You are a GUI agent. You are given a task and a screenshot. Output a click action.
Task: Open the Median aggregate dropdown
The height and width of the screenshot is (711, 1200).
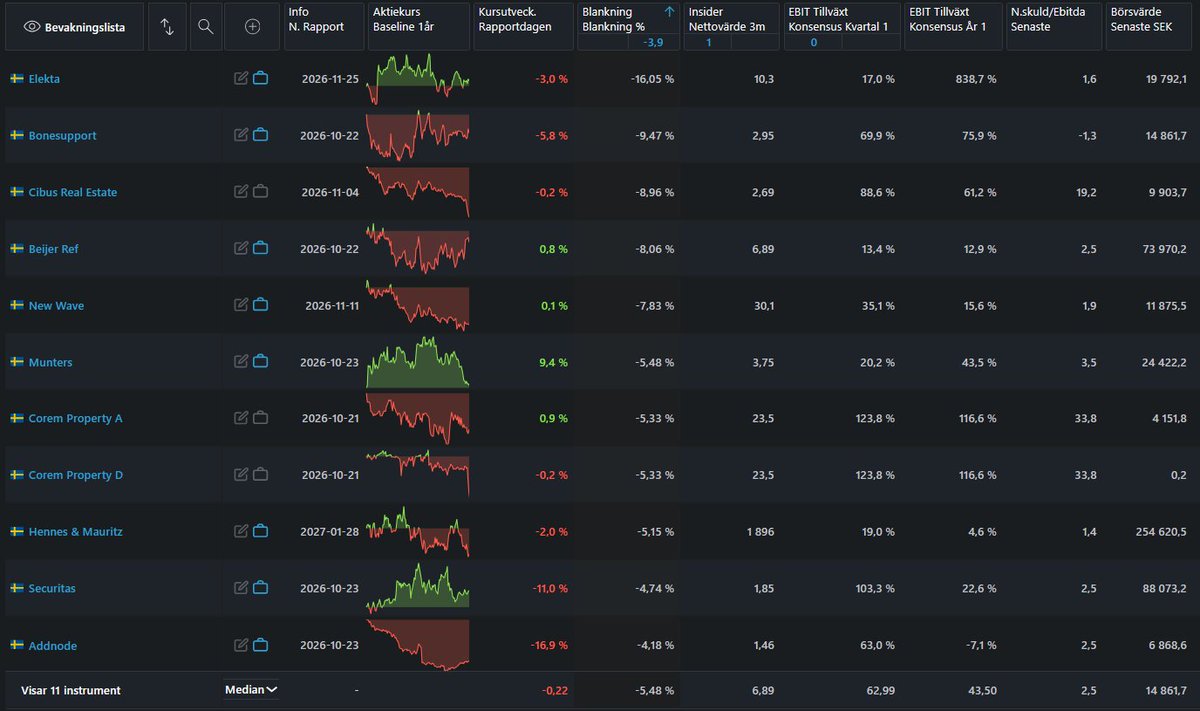[x=251, y=689]
